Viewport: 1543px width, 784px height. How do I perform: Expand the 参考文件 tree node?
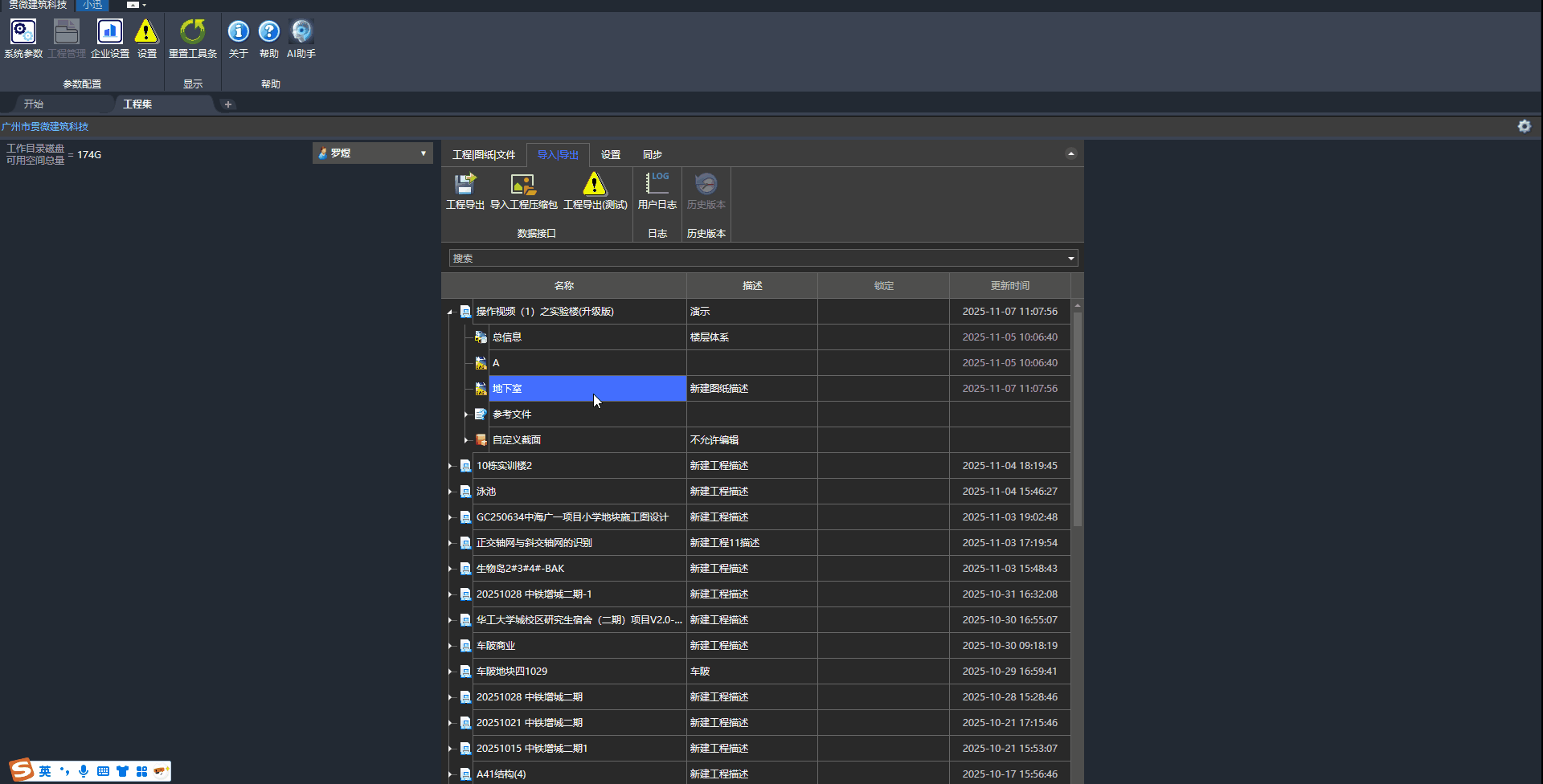click(466, 414)
